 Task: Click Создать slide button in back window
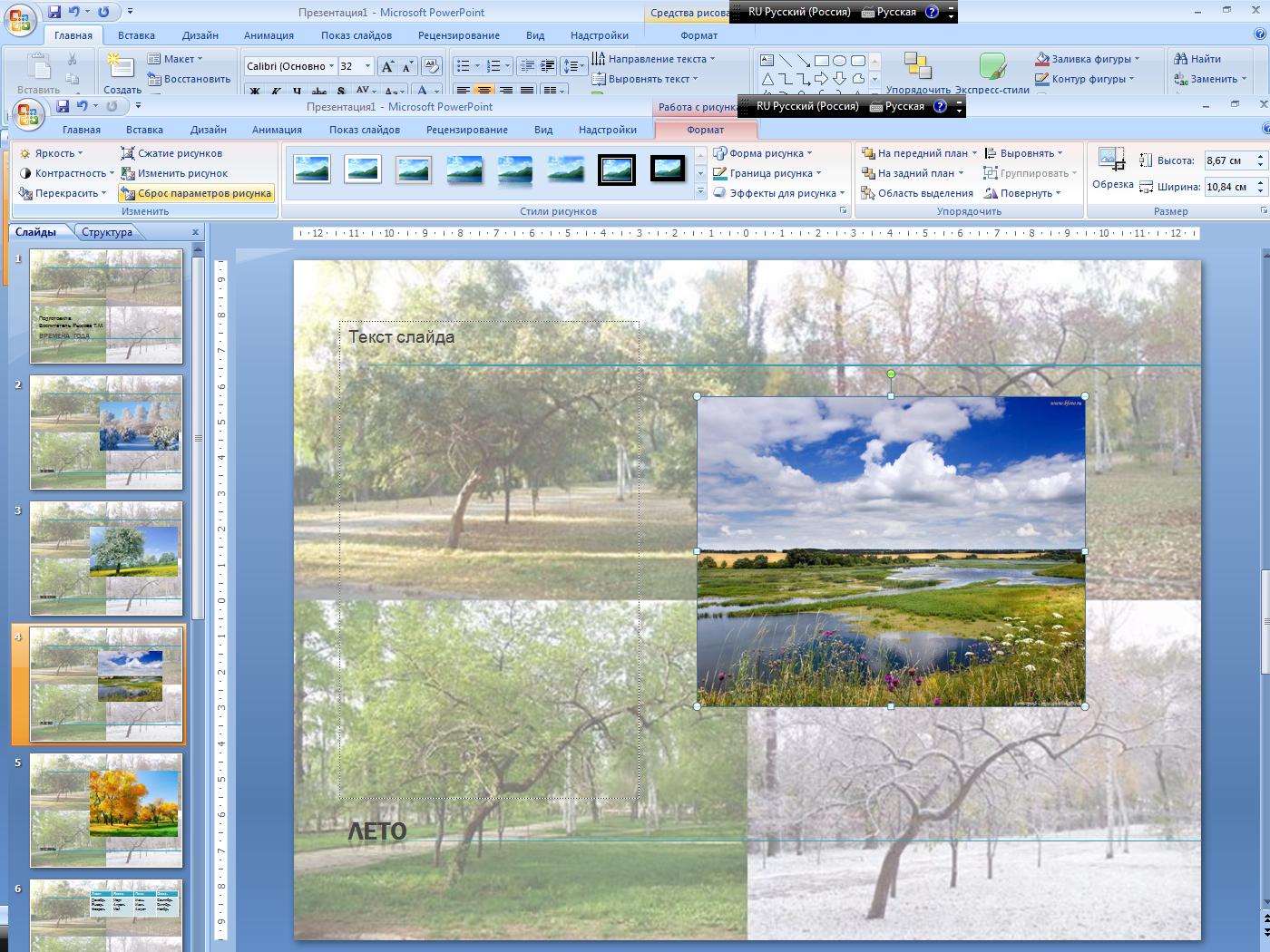(122, 73)
